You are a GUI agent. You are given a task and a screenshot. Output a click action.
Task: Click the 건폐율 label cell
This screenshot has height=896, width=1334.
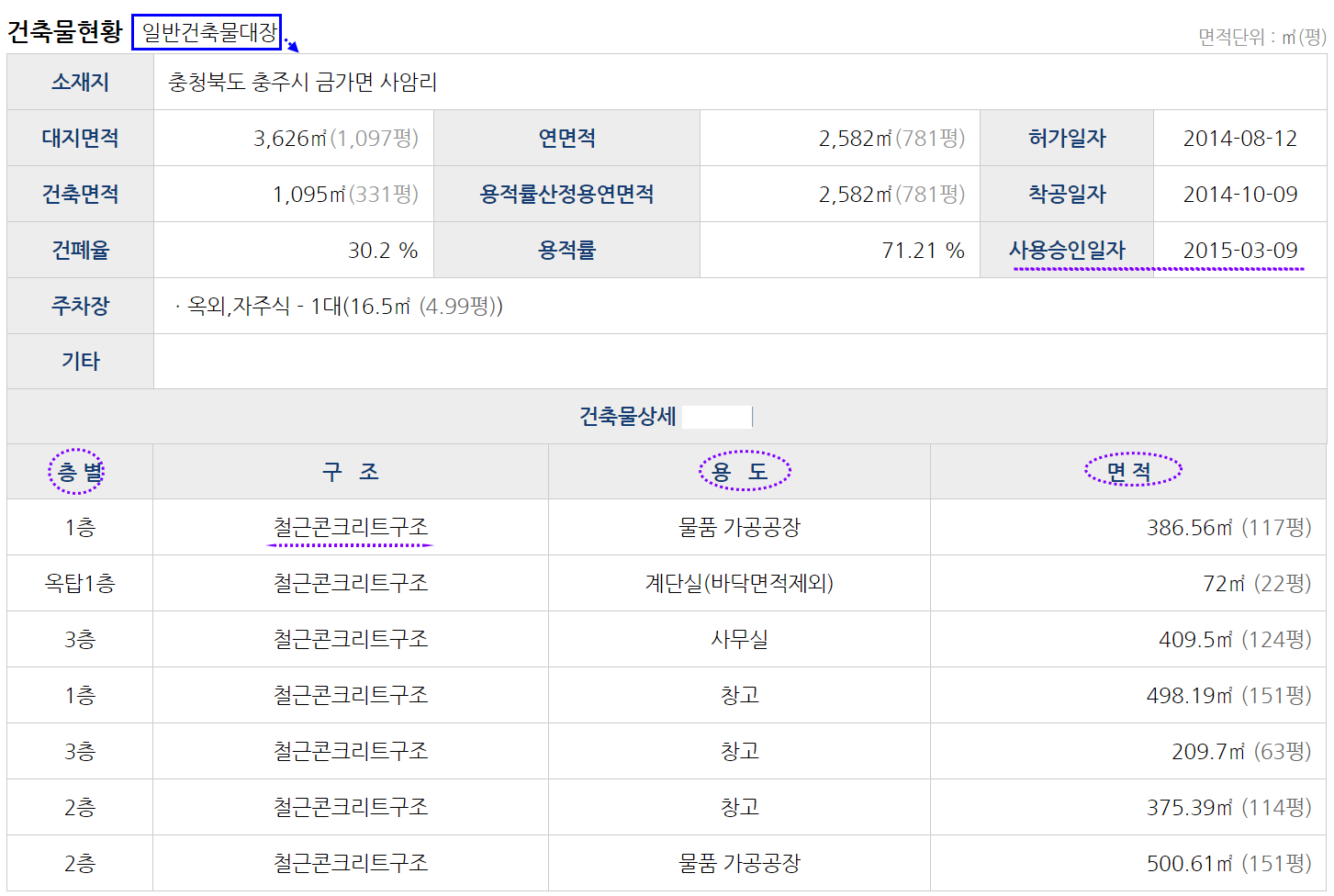click(80, 250)
